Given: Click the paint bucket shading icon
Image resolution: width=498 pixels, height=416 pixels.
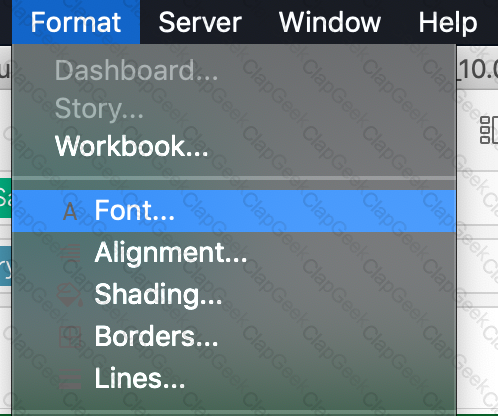Looking at the screenshot, I should point(70,295).
